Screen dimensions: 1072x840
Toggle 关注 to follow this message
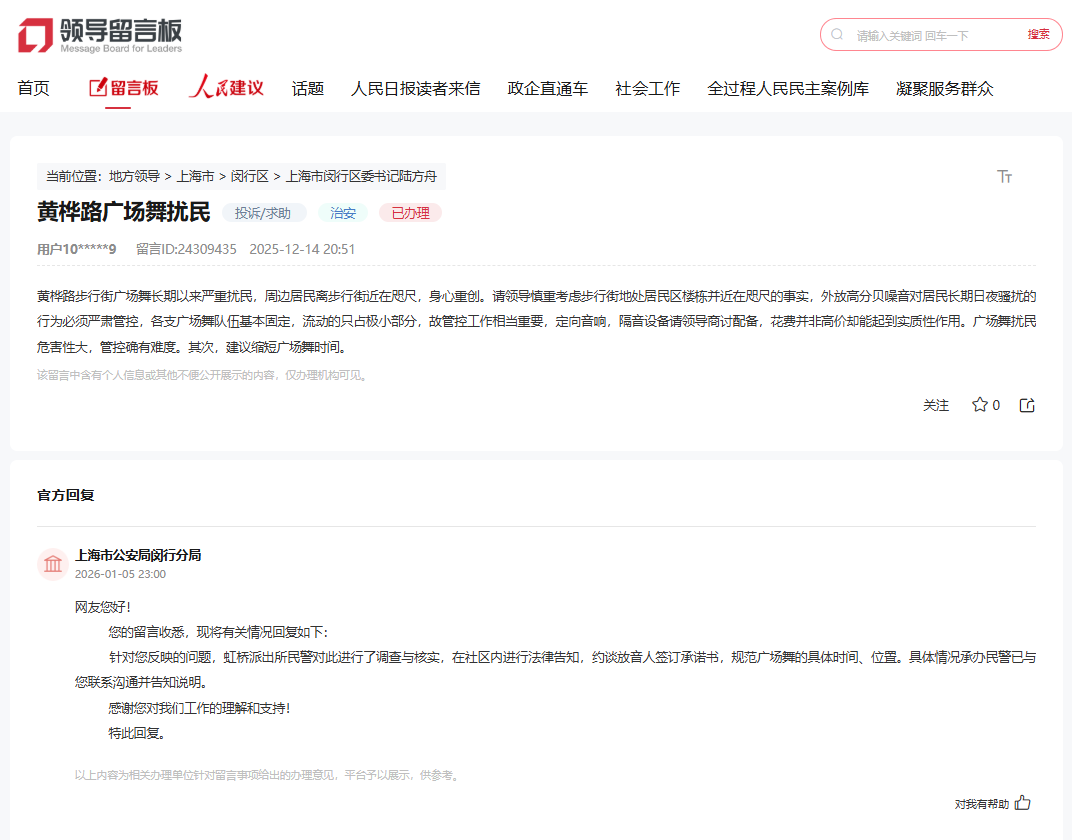click(936, 406)
